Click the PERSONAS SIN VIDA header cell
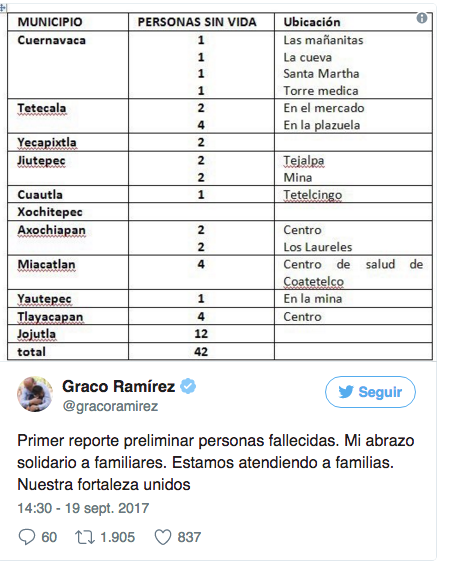 (201, 22)
